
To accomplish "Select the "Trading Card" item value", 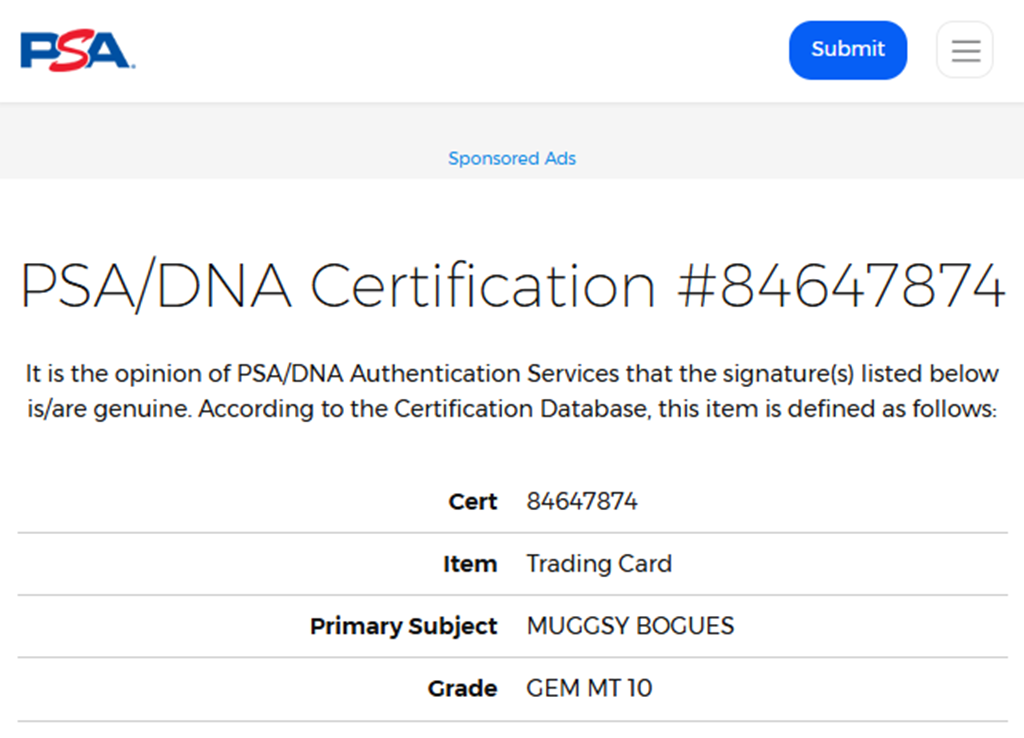I will tap(599, 565).
